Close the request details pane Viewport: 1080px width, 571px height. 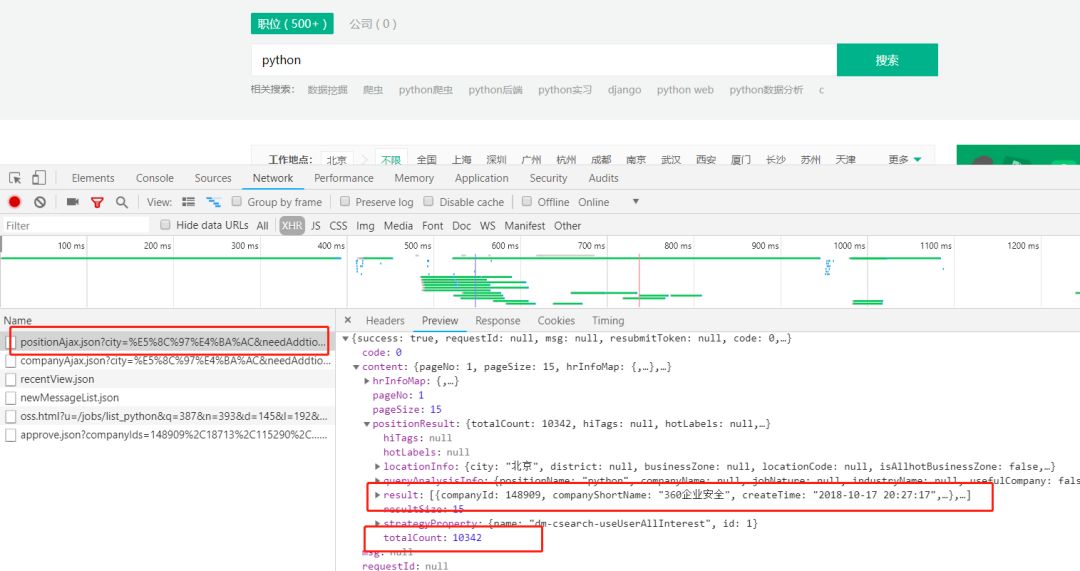348,321
